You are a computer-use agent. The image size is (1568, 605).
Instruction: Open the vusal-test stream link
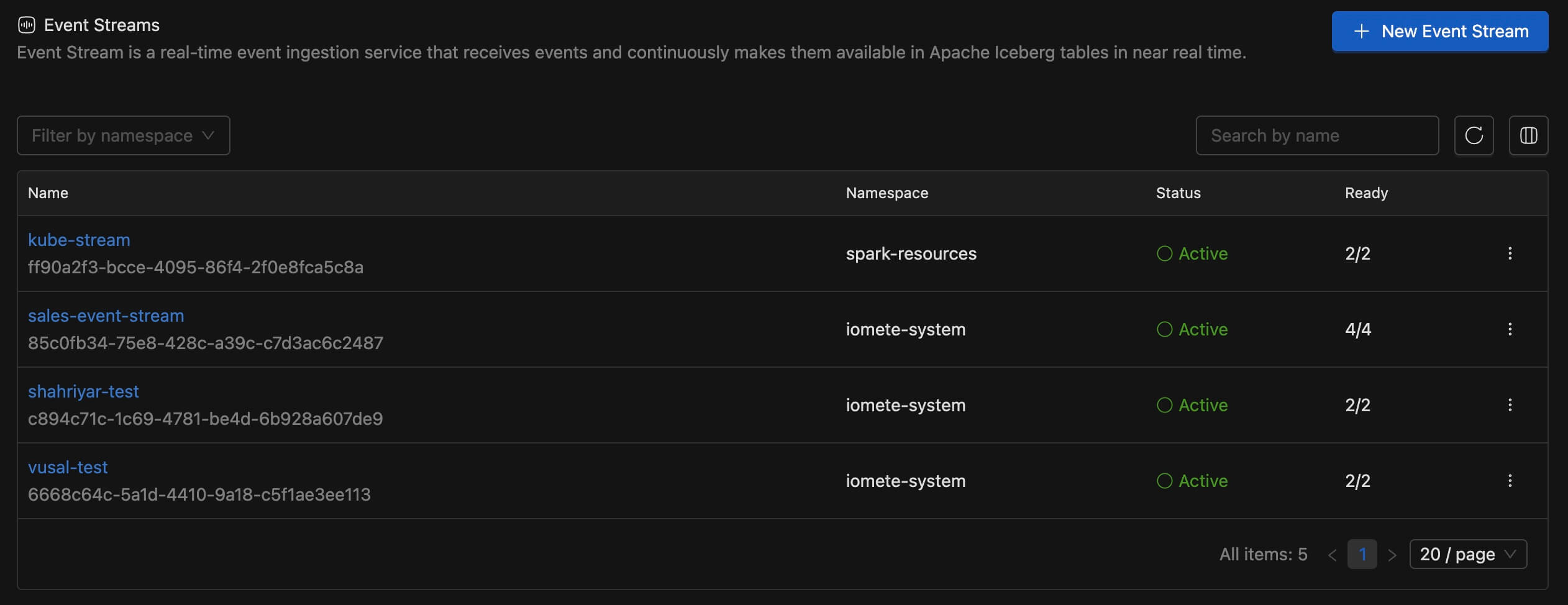68,467
